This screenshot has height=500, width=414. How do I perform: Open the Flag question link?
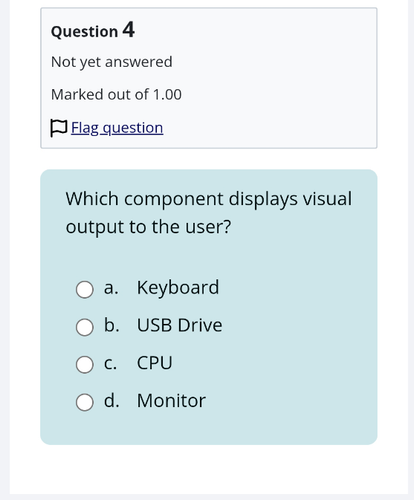pyautogui.click(x=117, y=128)
